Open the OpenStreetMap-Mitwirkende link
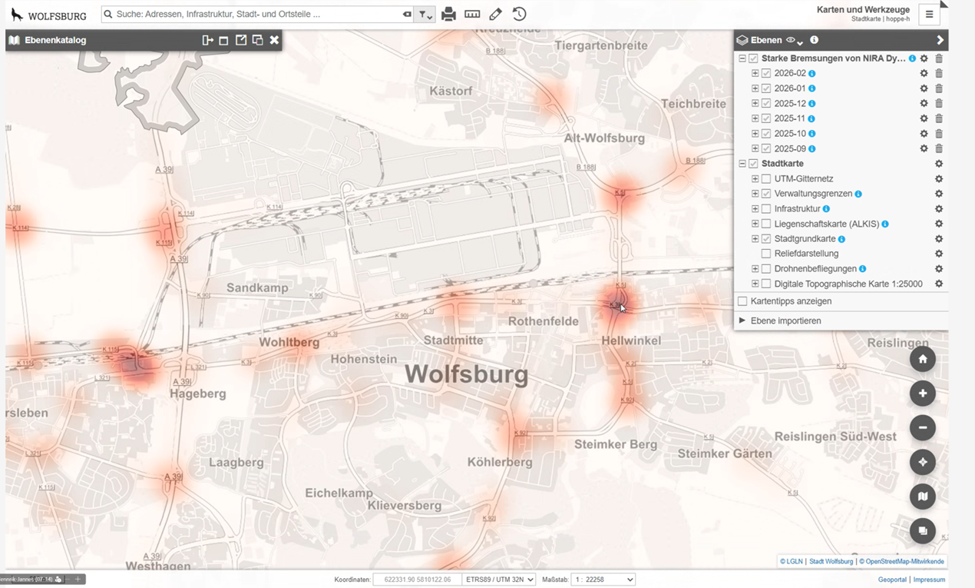The width and height of the screenshot is (975, 588). pyautogui.click(x=902, y=561)
